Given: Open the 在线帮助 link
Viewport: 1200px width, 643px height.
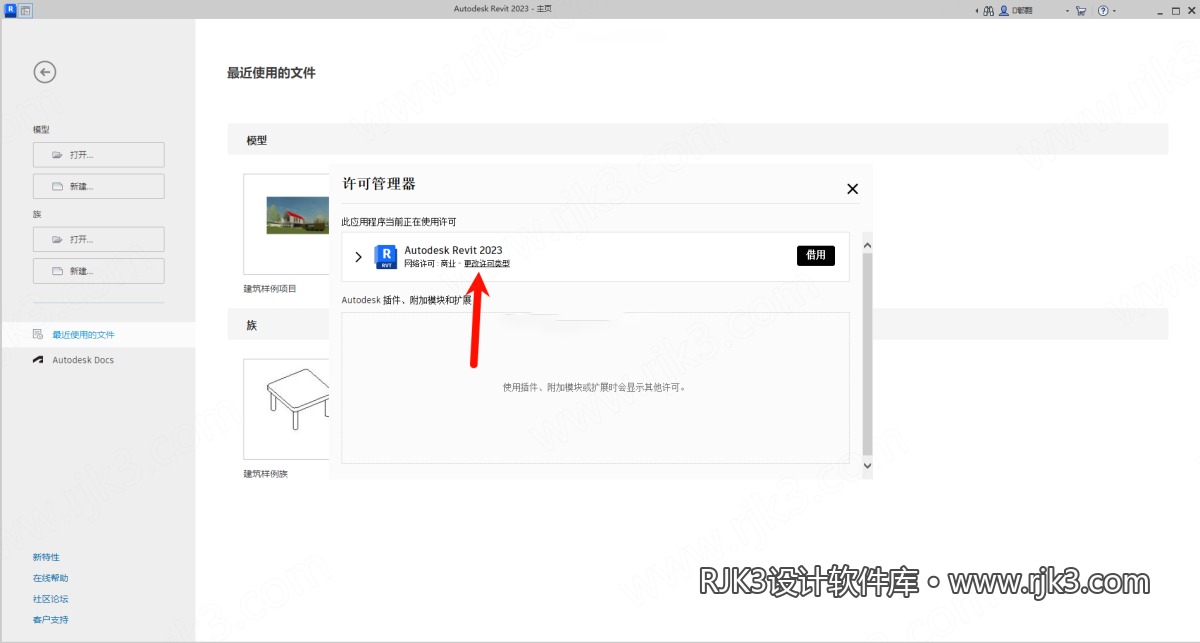Looking at the screenshot, I should (x=50, y=578).
